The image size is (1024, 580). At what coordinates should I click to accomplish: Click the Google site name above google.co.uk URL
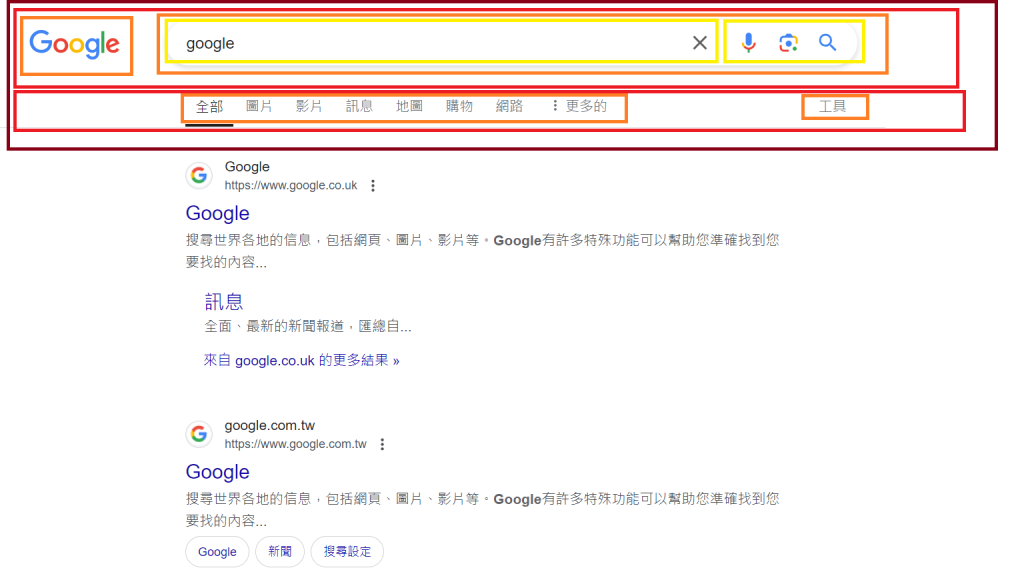pyautogui.click(x=247, y=167)
